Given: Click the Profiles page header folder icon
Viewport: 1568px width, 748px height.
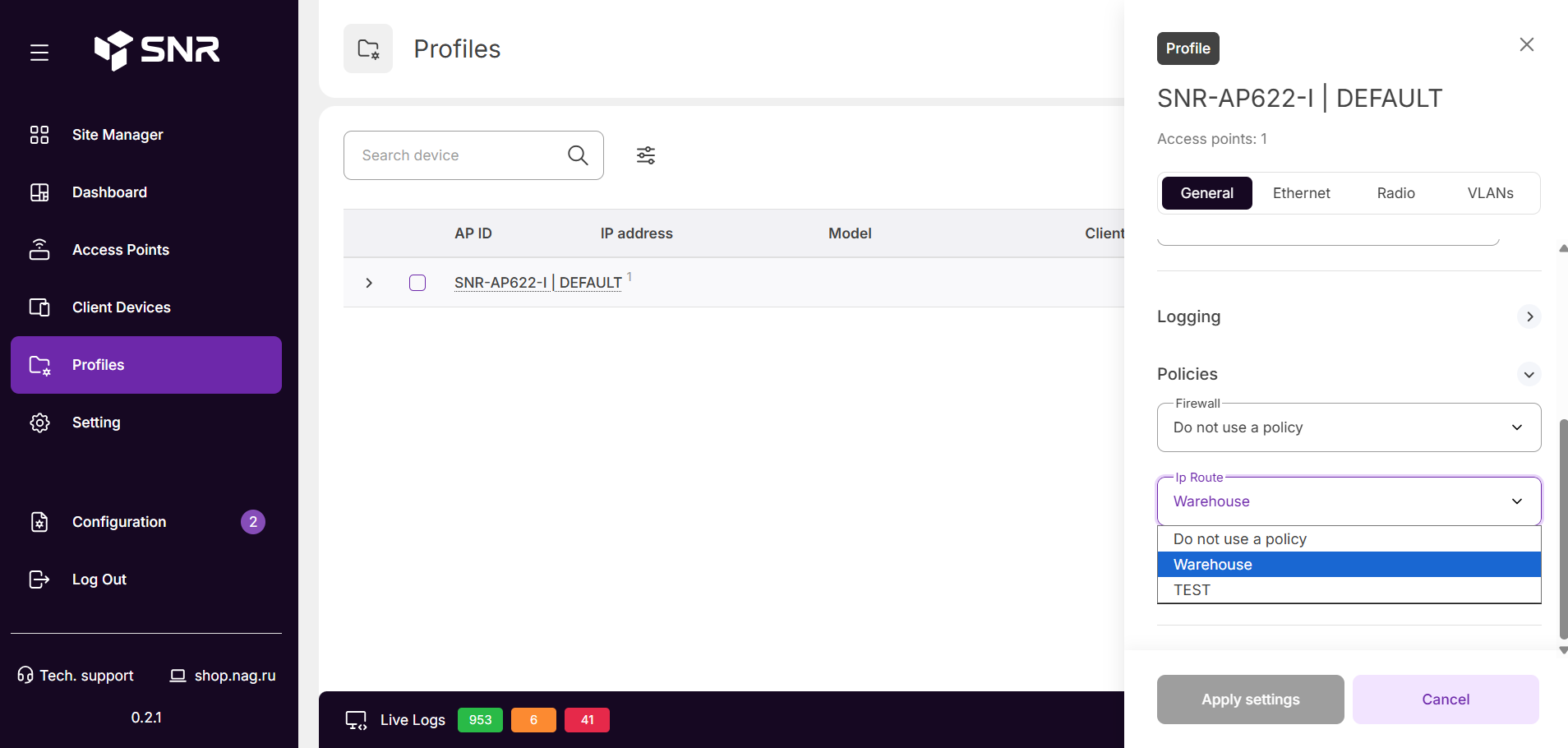Looking at the screenshot, I should pyautogui.click(x=368, y=48).
